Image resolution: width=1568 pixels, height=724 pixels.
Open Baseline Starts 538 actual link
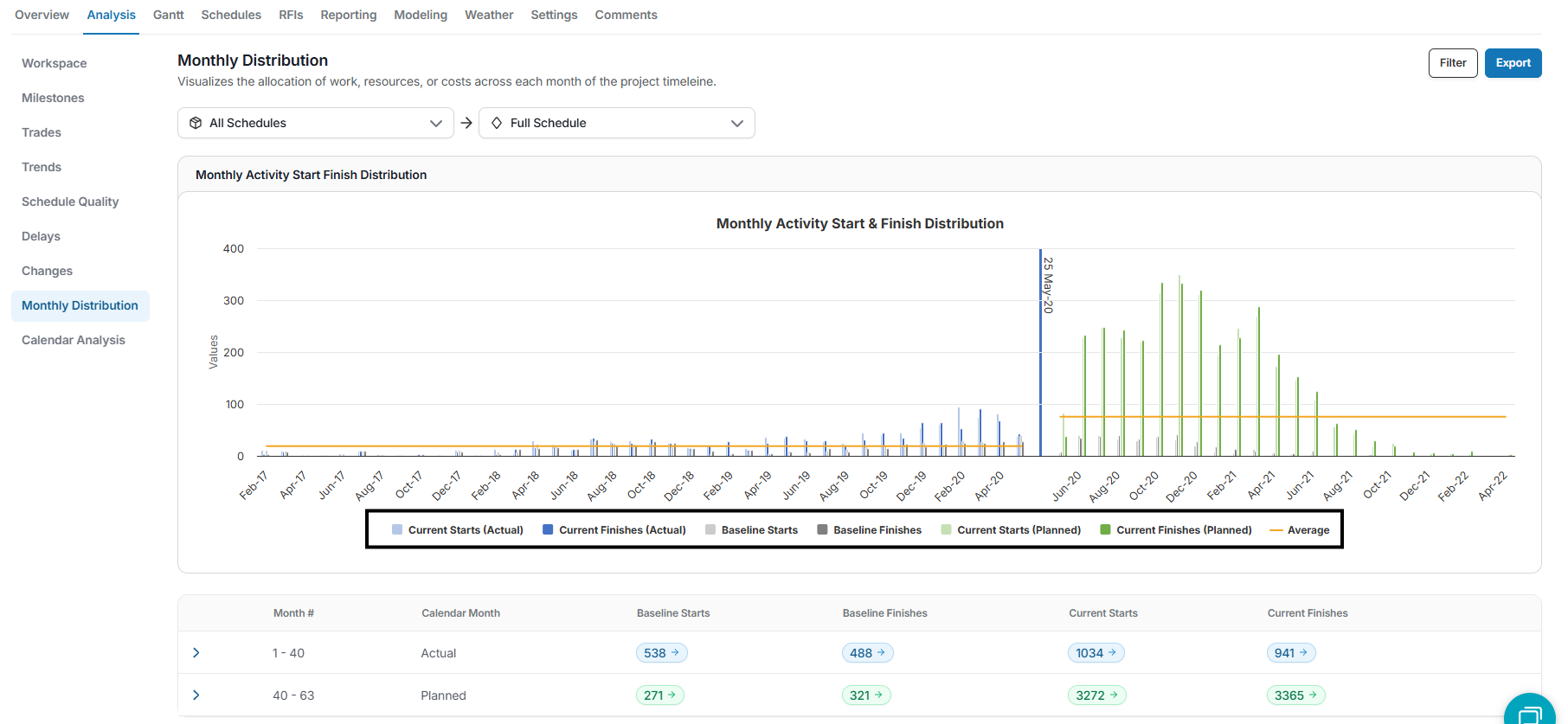pyautogui.click(x=662, y=653)
